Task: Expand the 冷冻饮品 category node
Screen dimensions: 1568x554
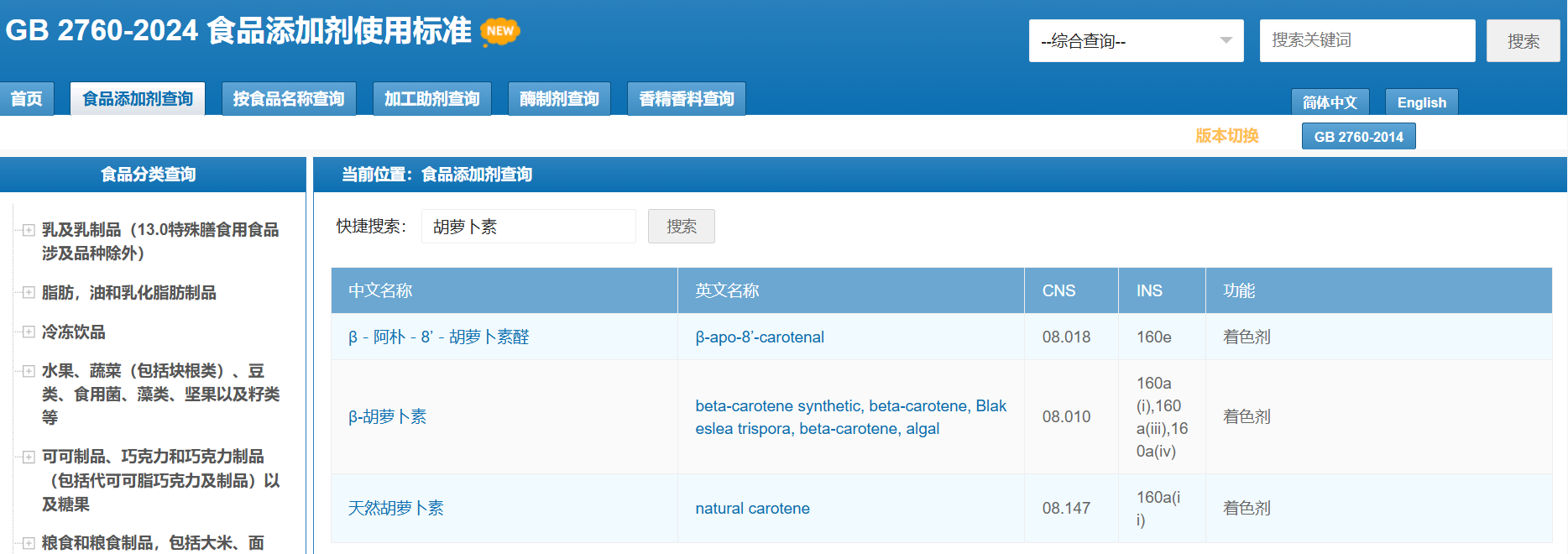Action: pos(29,332)
